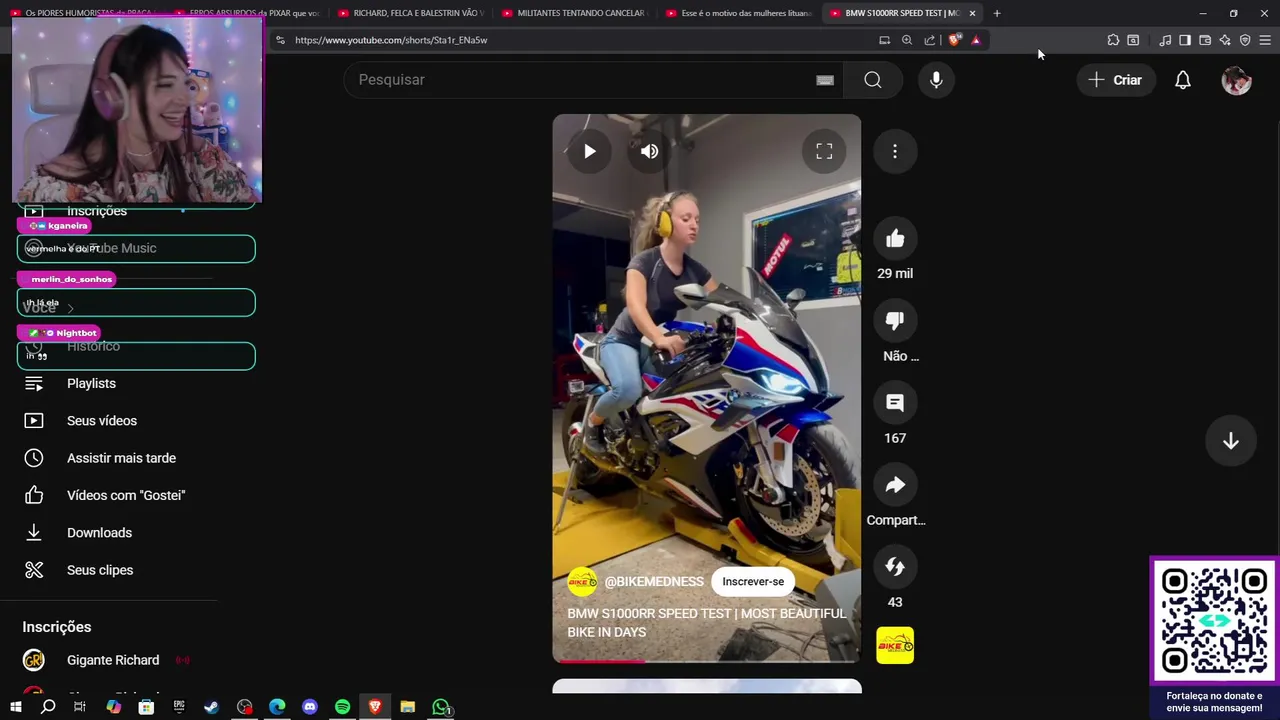Open WhatsApp from the taskbar

click(441, 707)
